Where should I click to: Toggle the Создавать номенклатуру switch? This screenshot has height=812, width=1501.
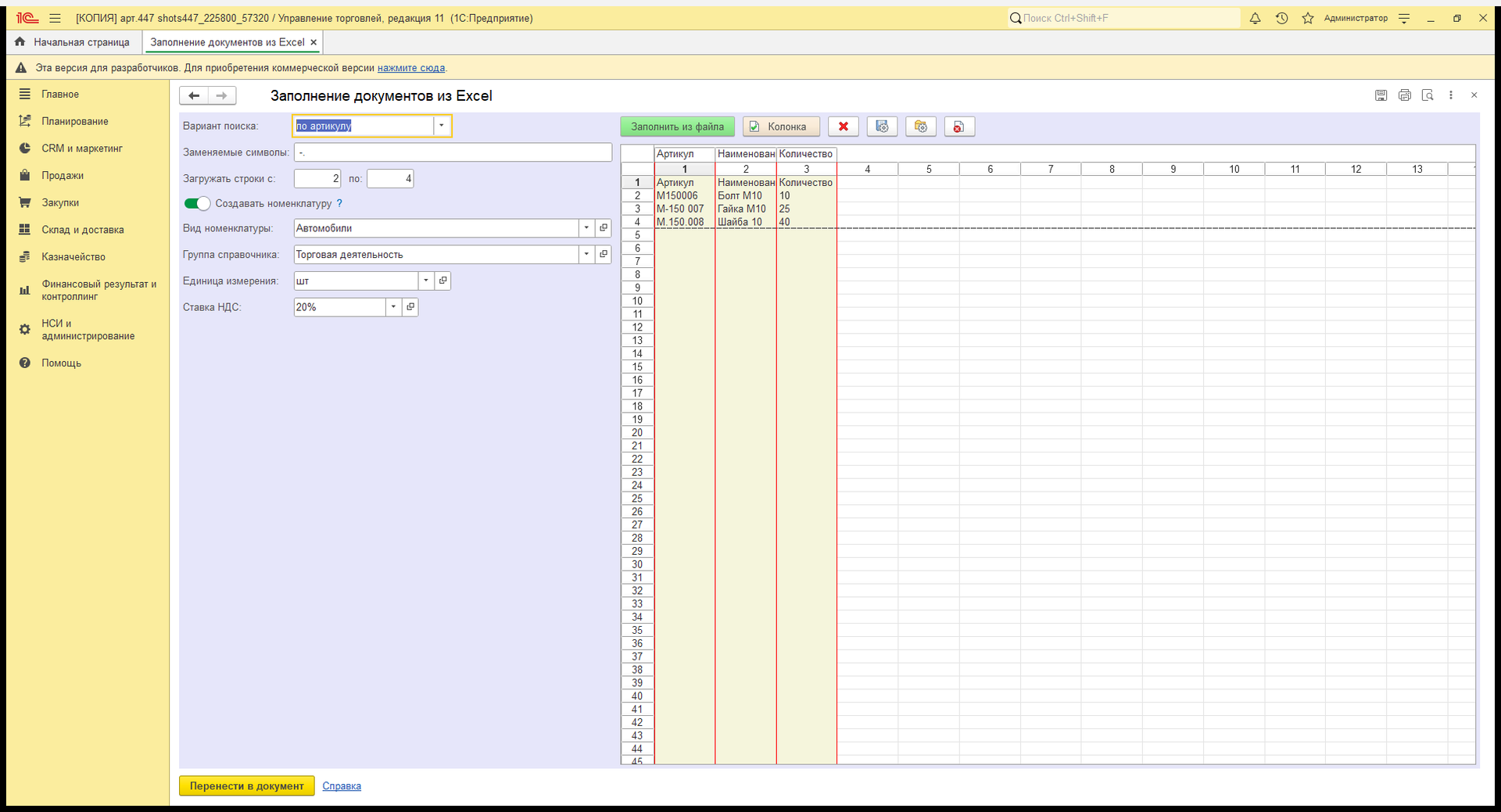pos(197,203)
